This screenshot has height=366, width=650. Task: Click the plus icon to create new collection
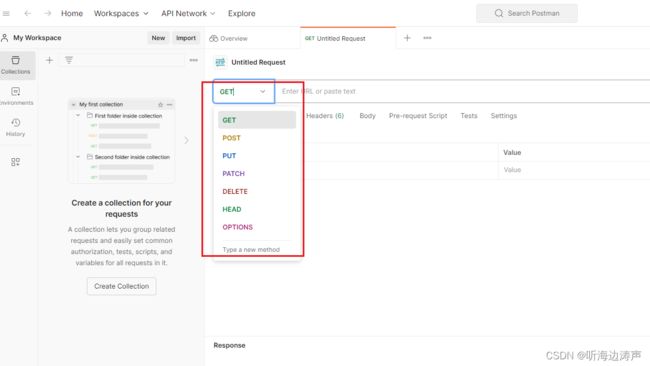coord(49,61)
